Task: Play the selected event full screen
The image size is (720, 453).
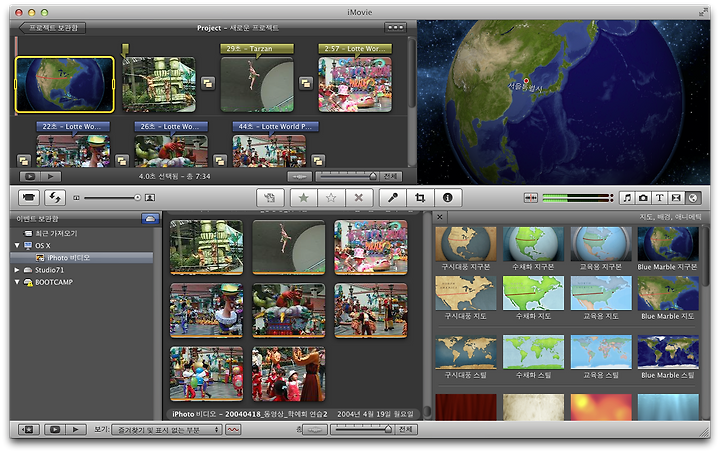Action: click(55, 430)
